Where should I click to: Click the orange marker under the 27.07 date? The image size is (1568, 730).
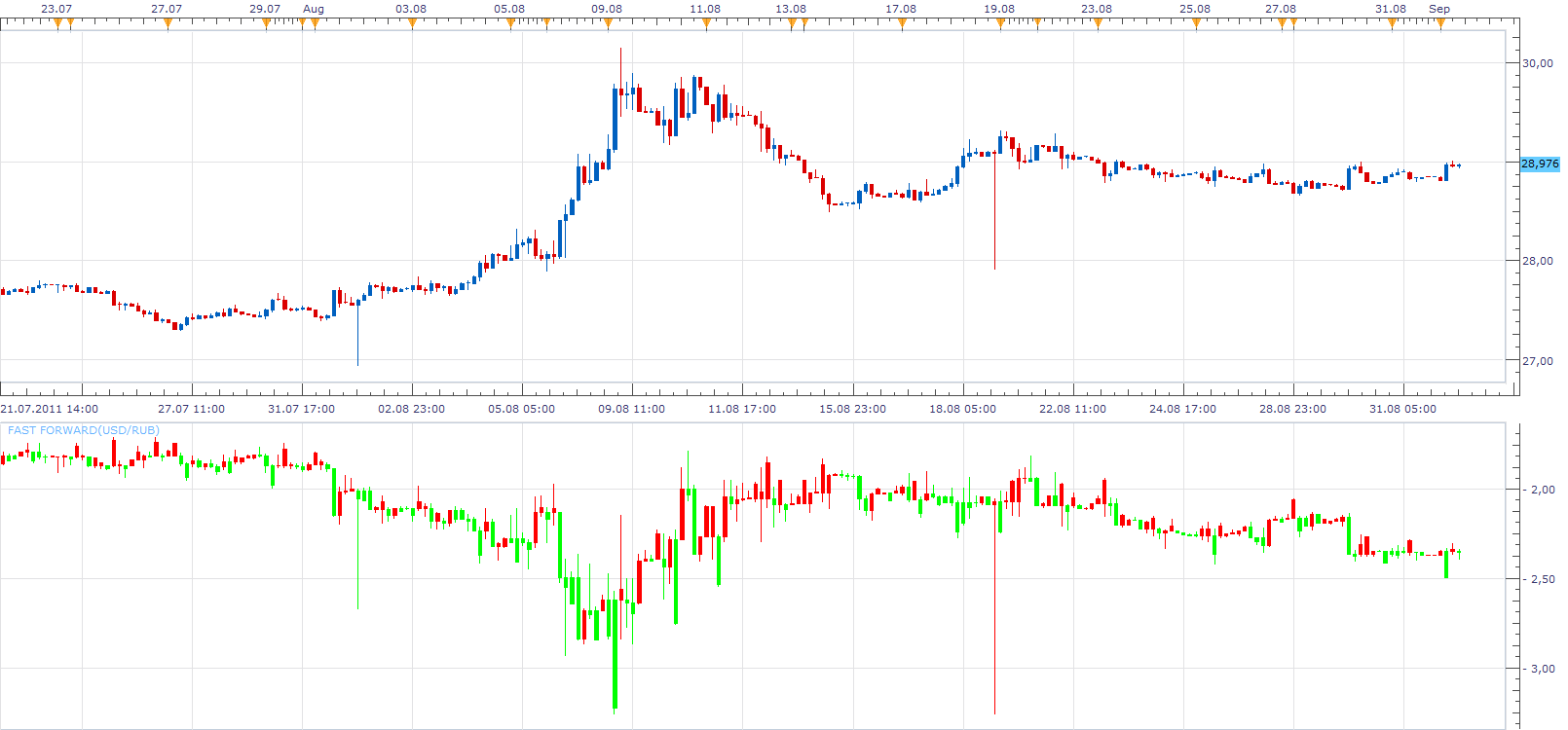(x=168, y=23)
